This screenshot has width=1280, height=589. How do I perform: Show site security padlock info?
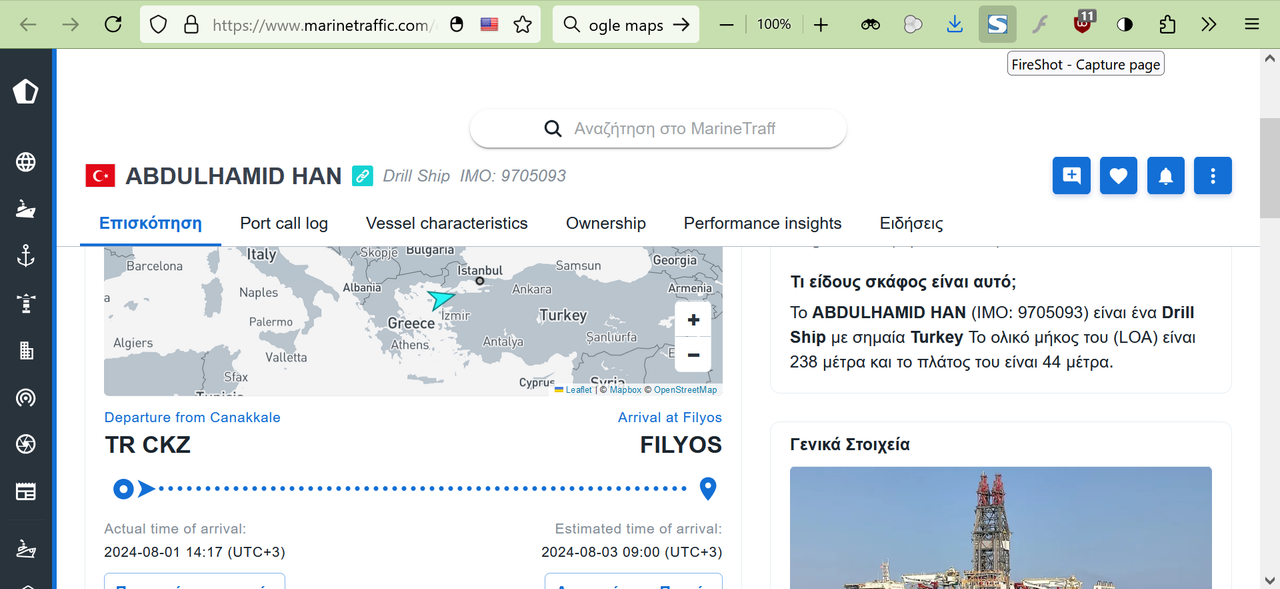pyautogui.click(x=191, y=24)
